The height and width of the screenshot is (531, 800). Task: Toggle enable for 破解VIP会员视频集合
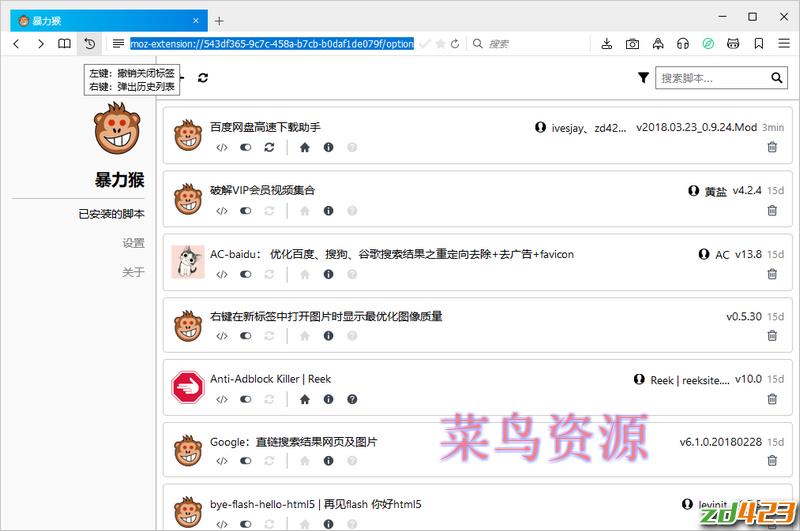tap(246, 211)
